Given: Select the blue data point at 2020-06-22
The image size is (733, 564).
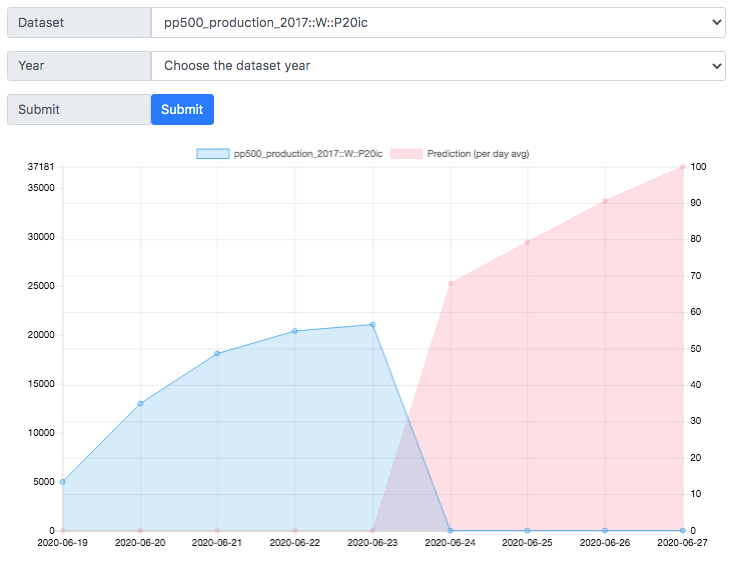Looking at the screenshot, I should click(295, 331).
